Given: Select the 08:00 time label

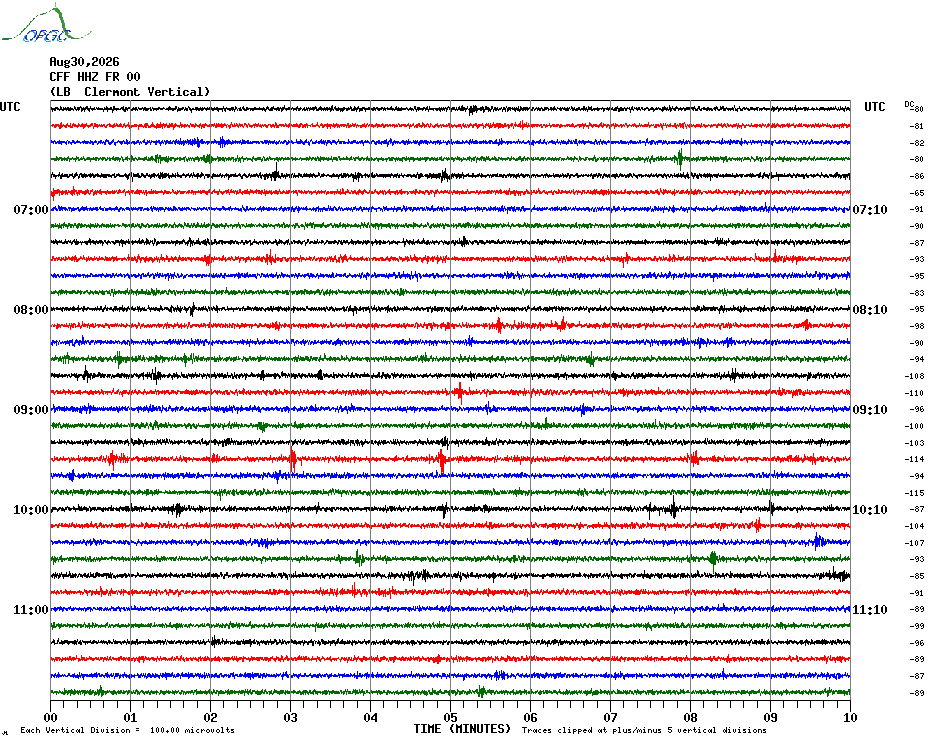Looking at the screenshot, I should [31, 310].
